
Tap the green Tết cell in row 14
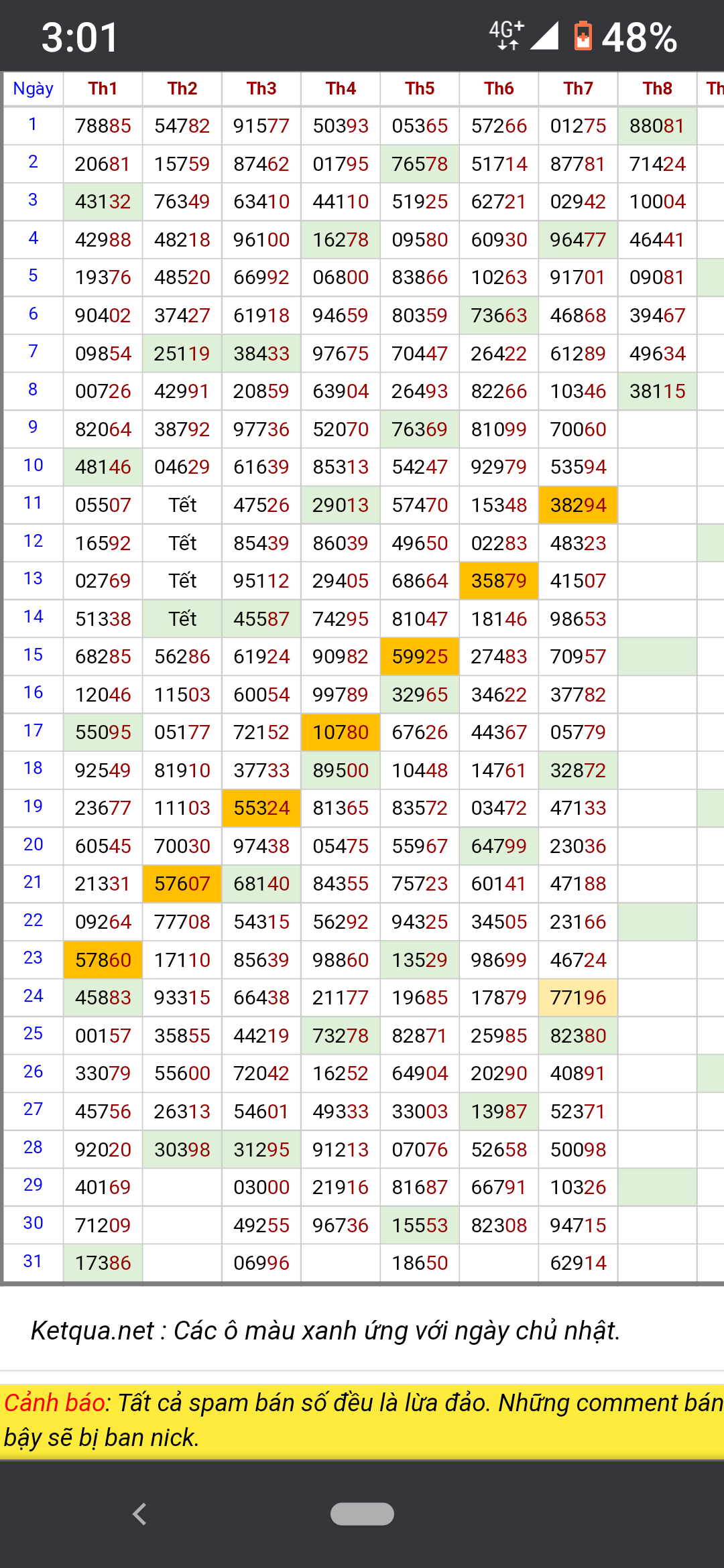pos(182,618)
